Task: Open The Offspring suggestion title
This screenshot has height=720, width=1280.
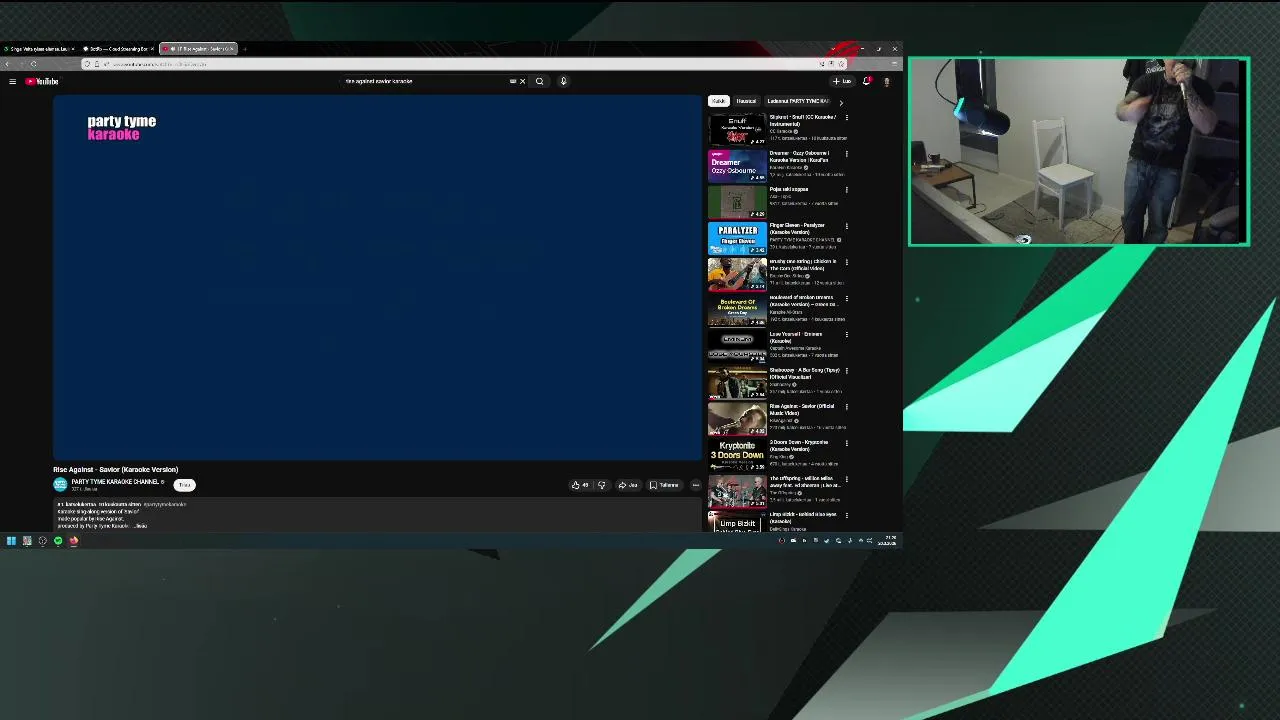Action: click(804, 481)
